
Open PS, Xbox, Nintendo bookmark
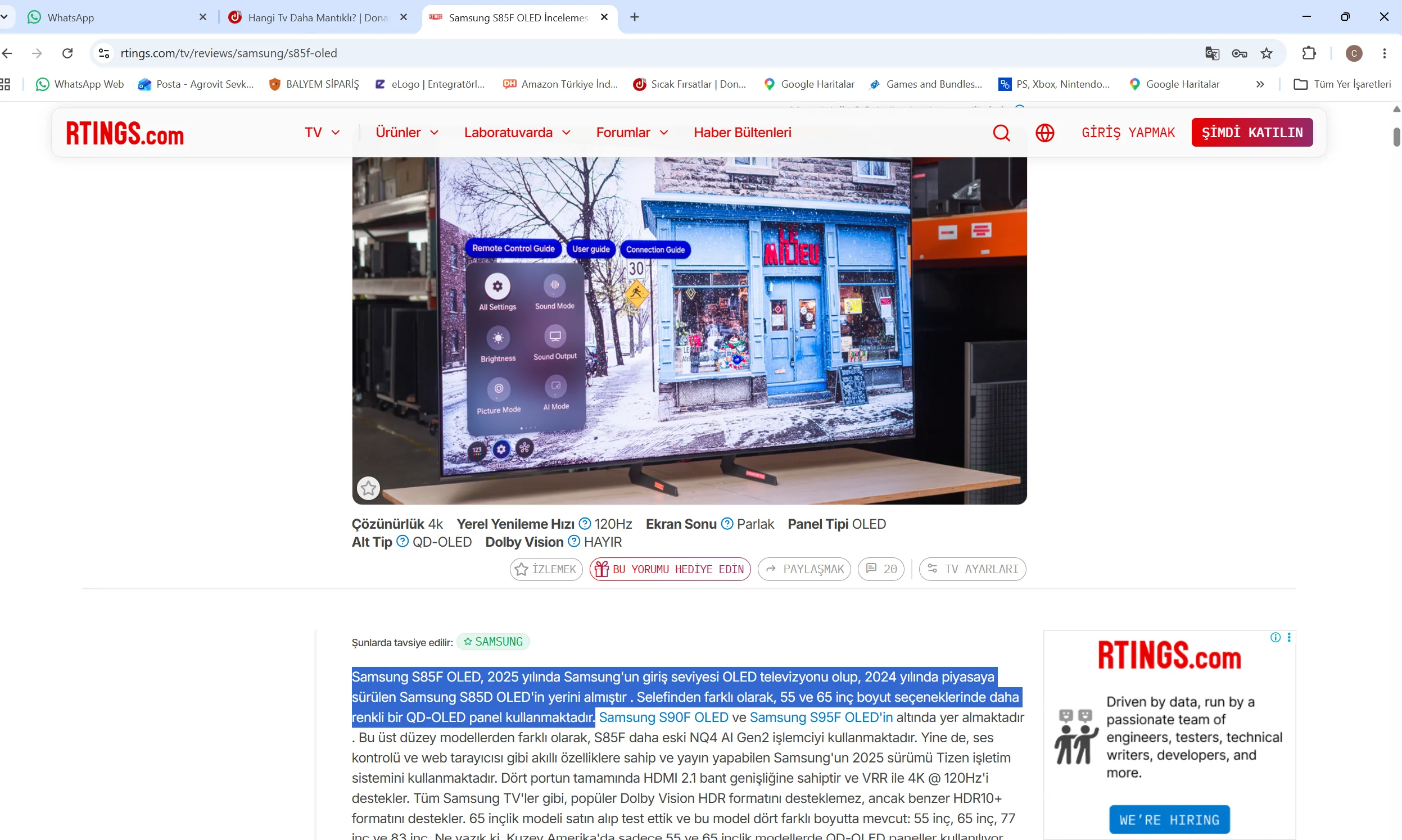coord(1054,84)
